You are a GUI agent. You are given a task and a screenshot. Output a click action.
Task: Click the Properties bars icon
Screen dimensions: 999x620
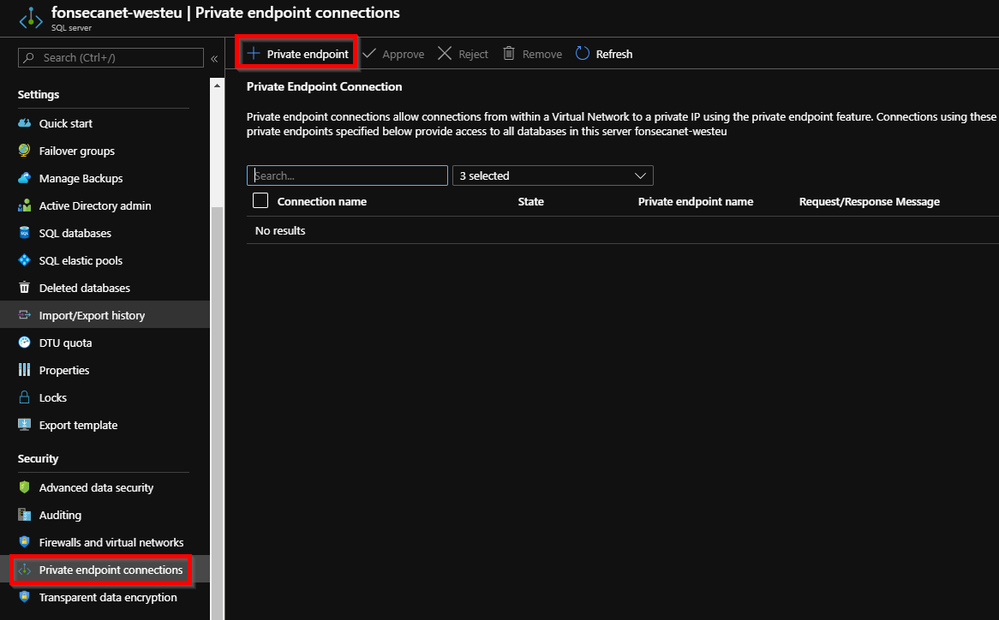pos(24,370)
